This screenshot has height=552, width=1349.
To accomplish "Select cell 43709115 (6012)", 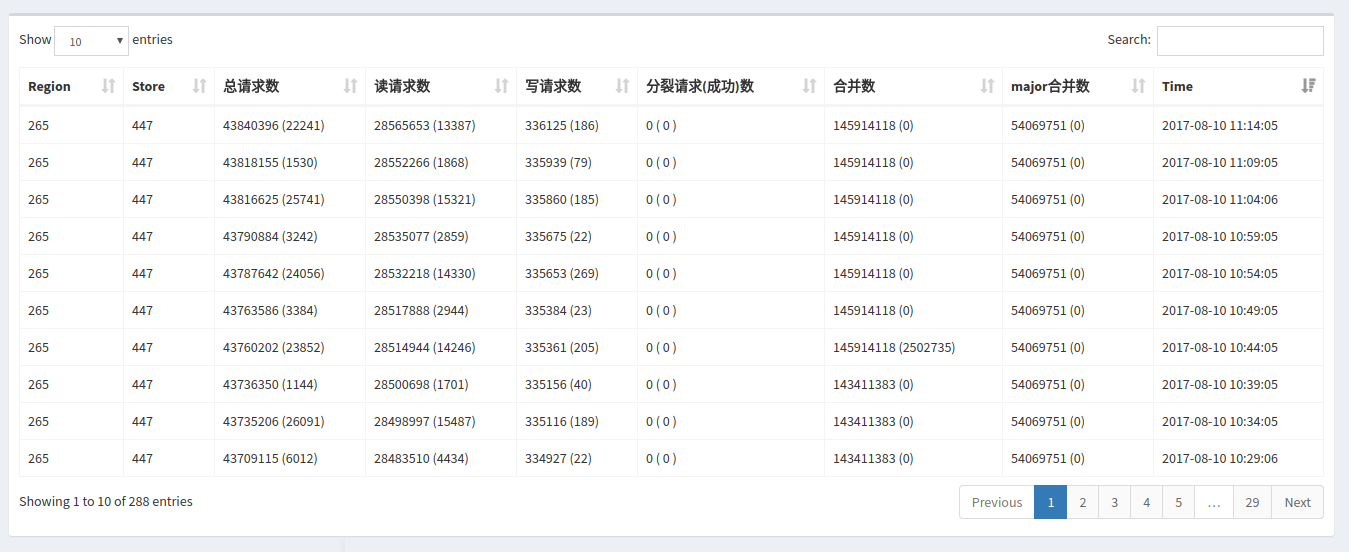I will coord(270,458).
